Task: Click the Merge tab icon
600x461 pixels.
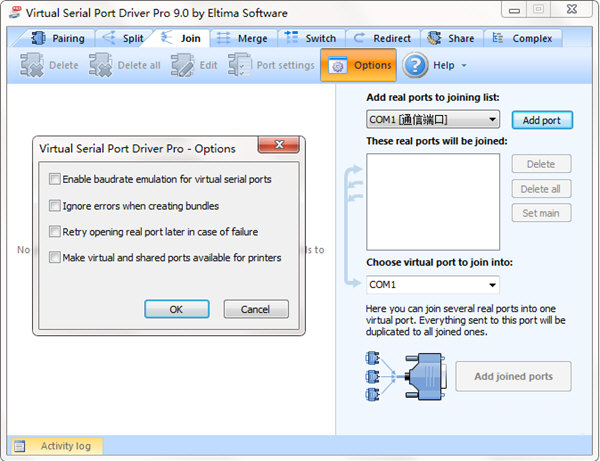Action: [223, 38]
